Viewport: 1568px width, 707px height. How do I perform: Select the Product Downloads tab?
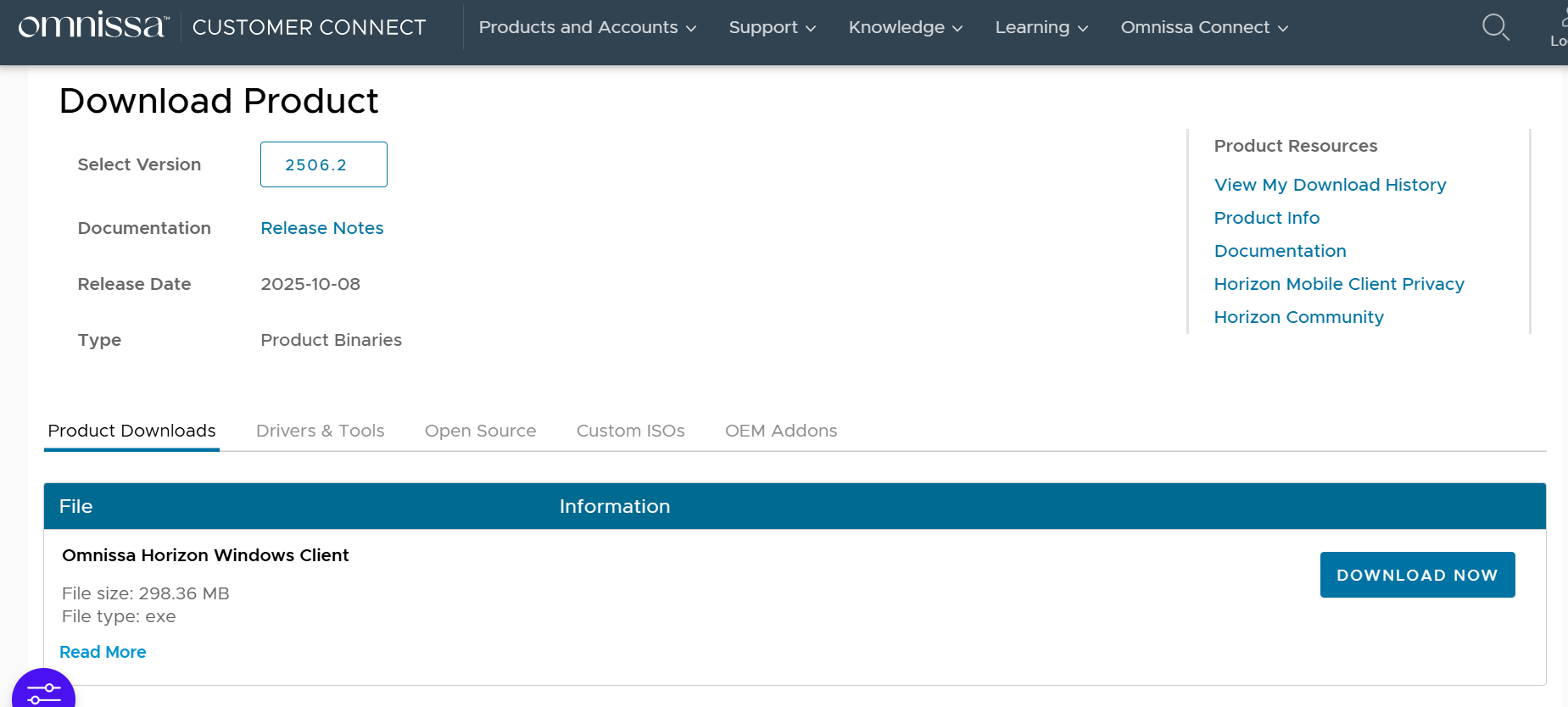tap(131, 431)
